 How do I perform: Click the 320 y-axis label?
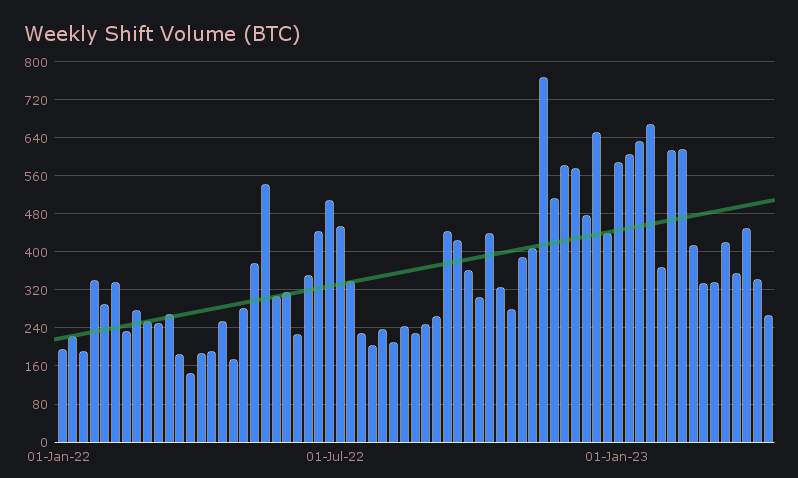(x=36, y=290)
